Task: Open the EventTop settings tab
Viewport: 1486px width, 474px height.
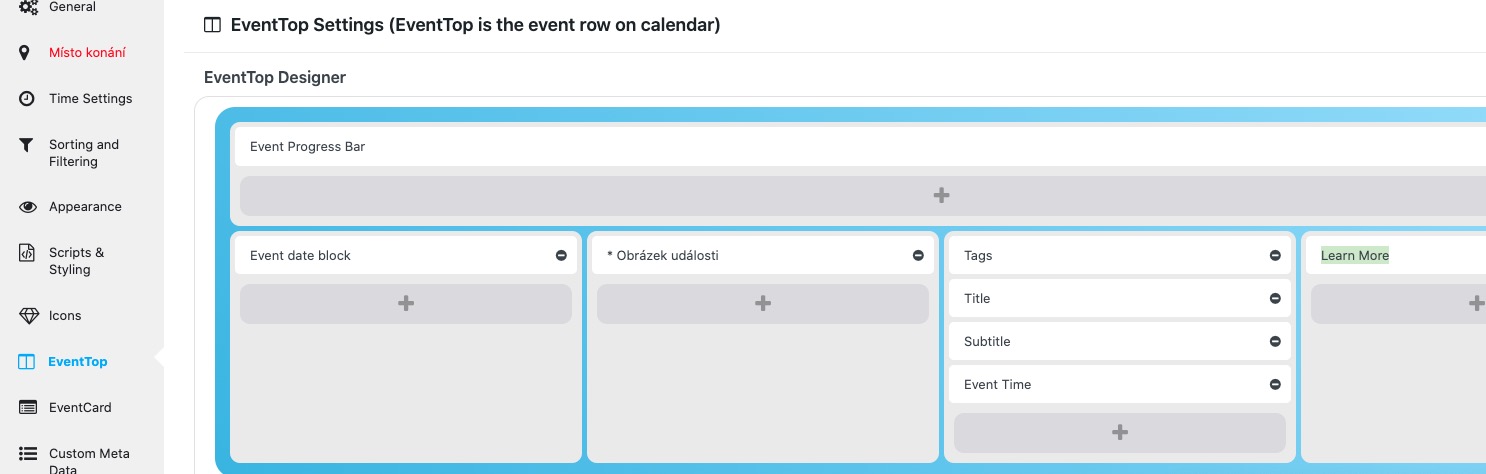Action: [x=77, y=362]
